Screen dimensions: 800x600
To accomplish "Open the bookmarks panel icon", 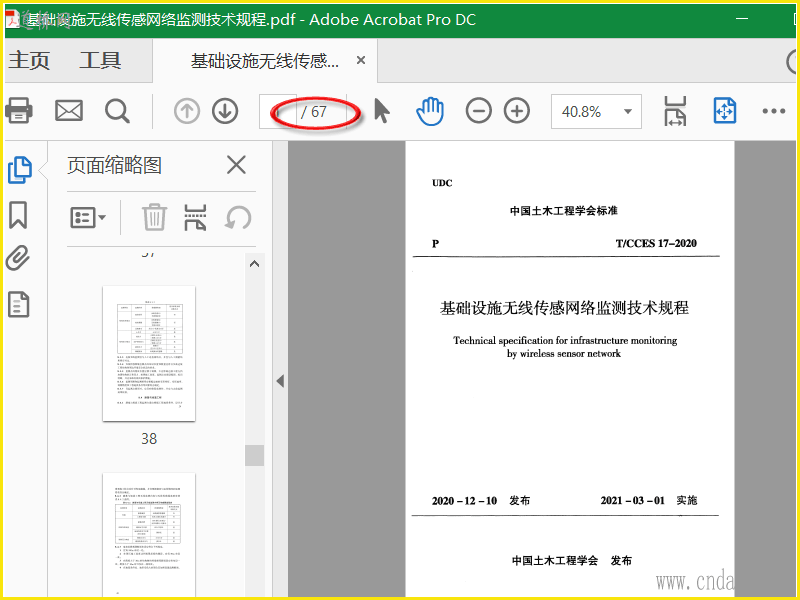I will point(18,215).
